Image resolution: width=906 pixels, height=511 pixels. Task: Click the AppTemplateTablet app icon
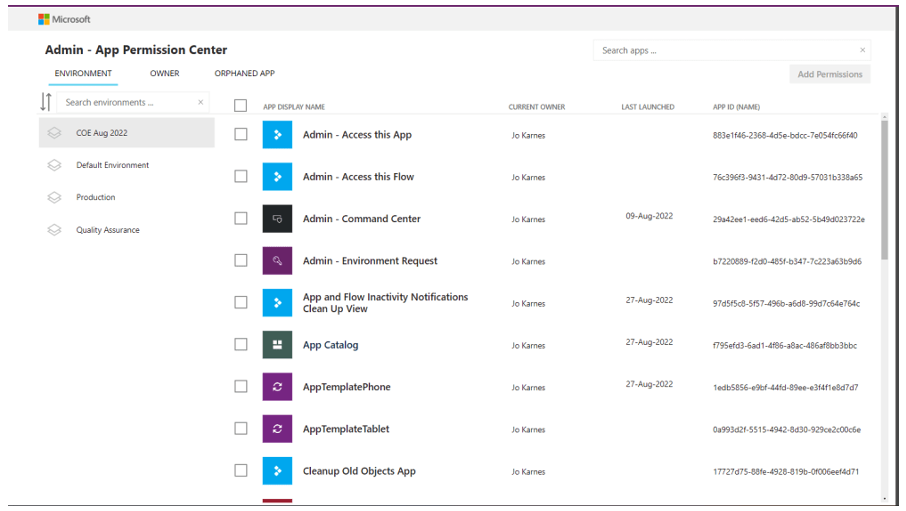tap(277, 429)
